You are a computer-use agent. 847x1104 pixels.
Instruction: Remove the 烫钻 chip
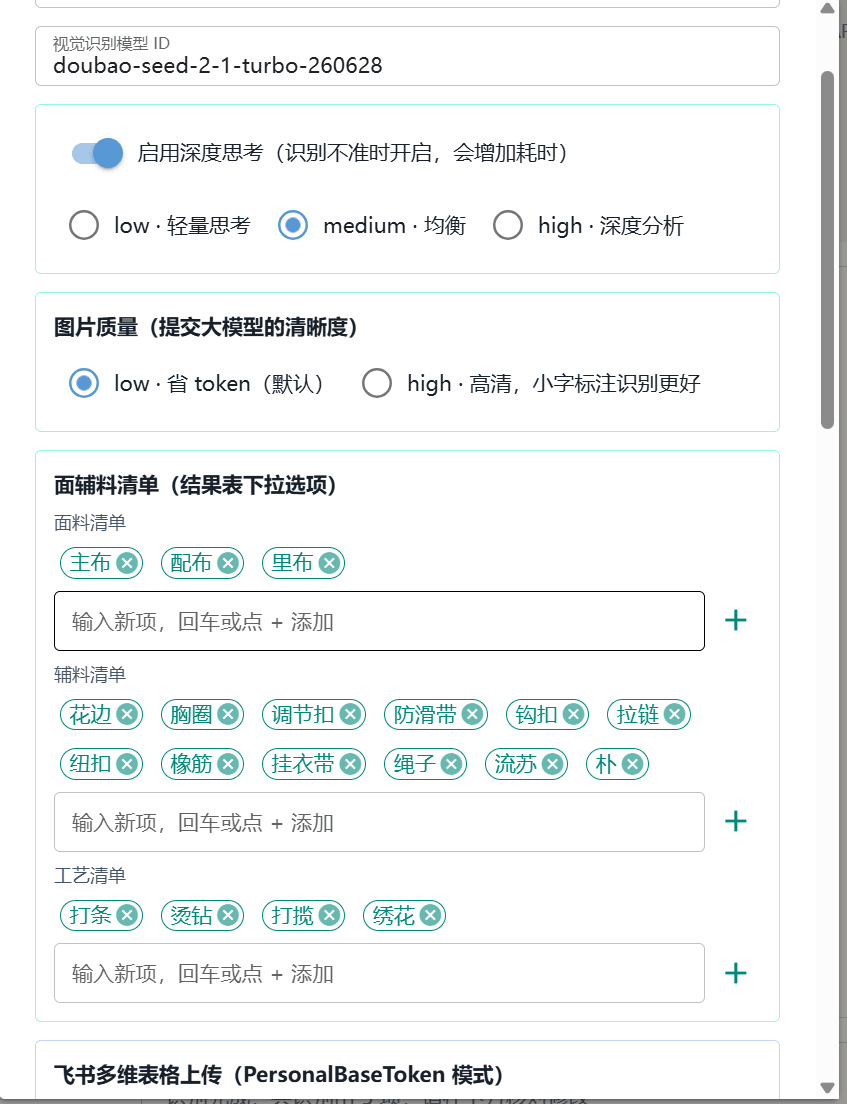click(227, 915)
